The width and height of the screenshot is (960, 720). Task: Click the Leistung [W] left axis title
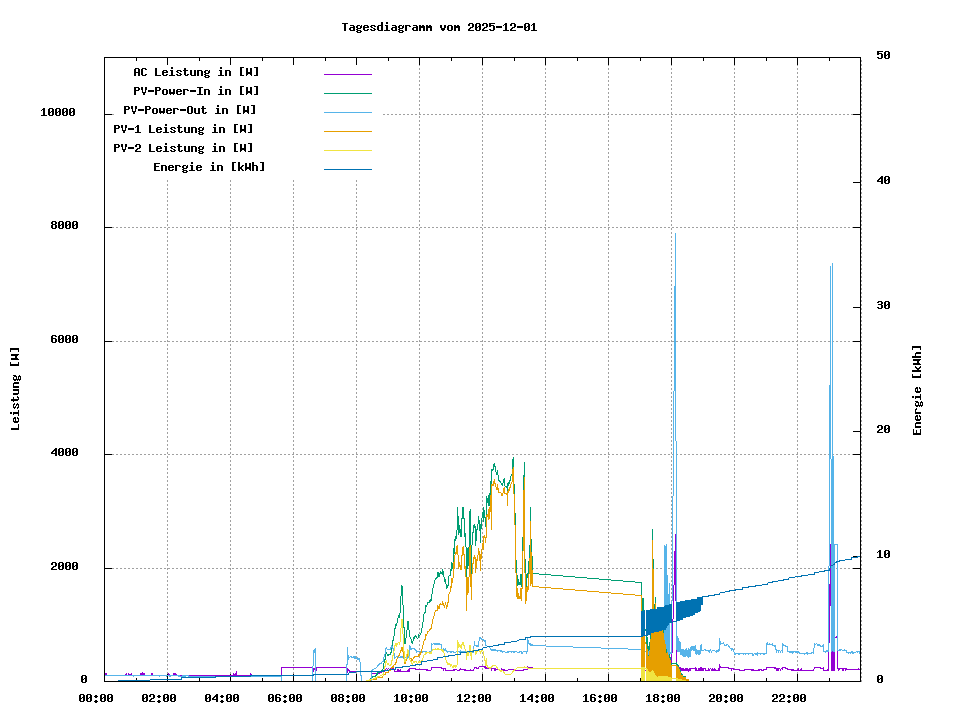coord(16,389)
